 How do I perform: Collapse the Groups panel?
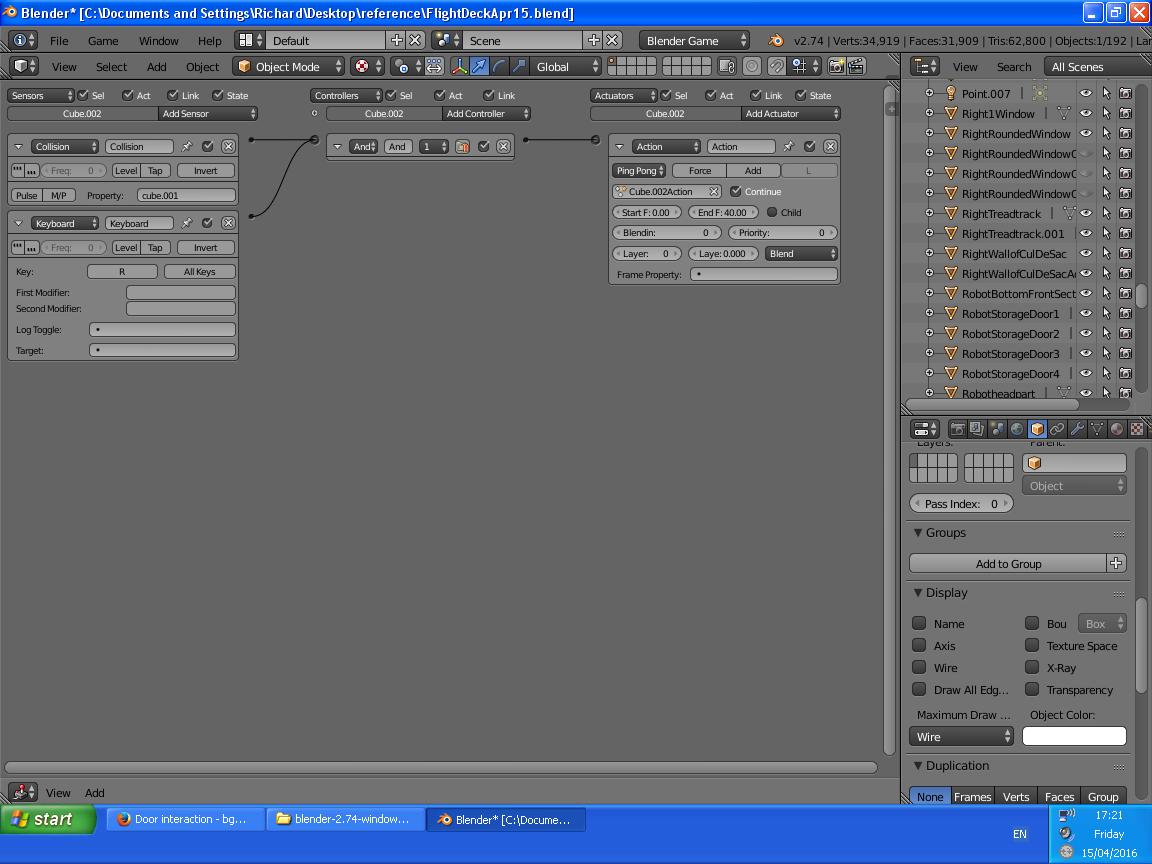tap(918, 532)
